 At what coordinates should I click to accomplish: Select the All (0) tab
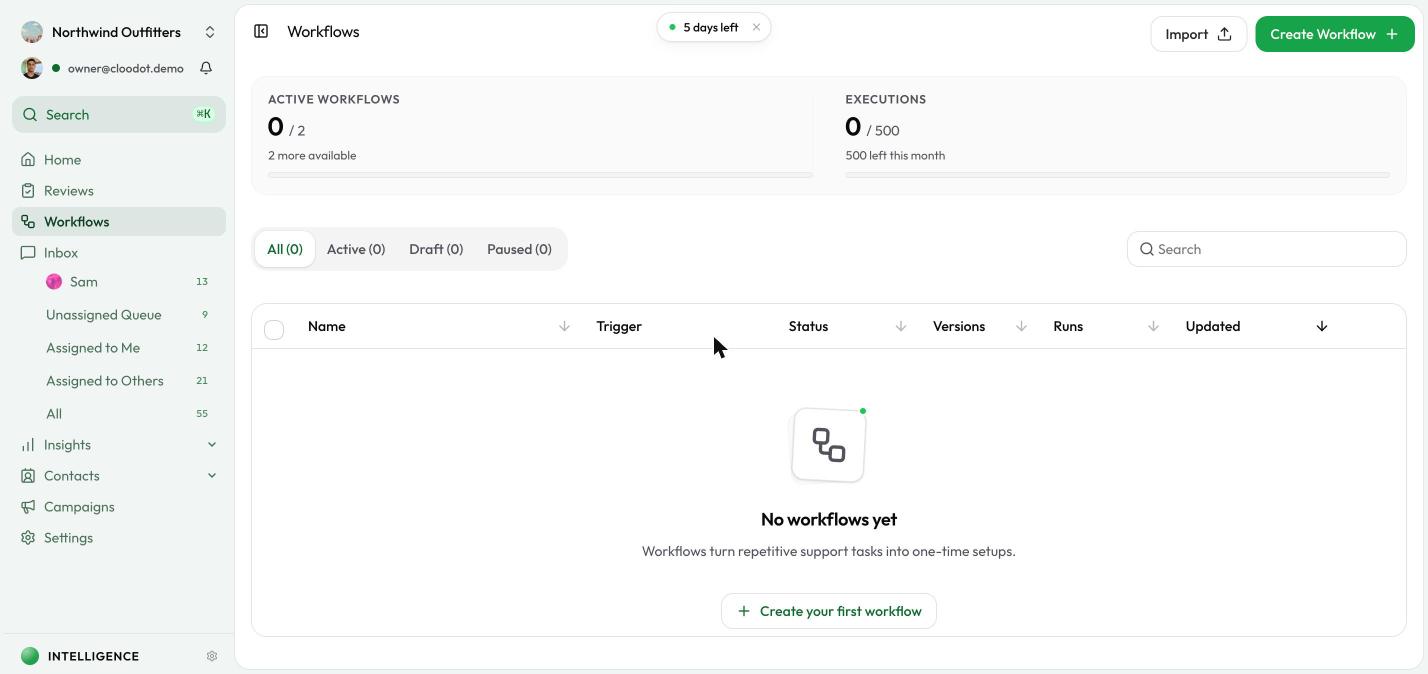[285, 249]
